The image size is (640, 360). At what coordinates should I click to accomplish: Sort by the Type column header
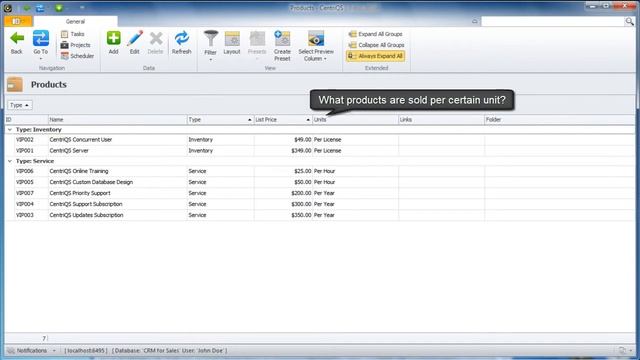(220, 120)
